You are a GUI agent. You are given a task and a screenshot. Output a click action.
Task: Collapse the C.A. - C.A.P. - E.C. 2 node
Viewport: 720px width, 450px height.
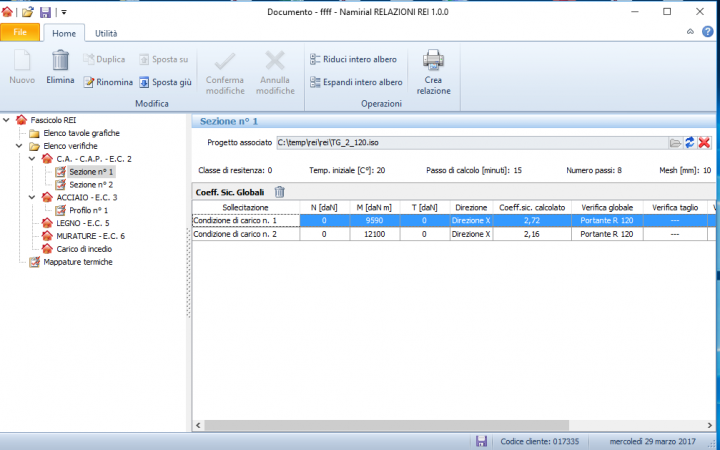33,159
